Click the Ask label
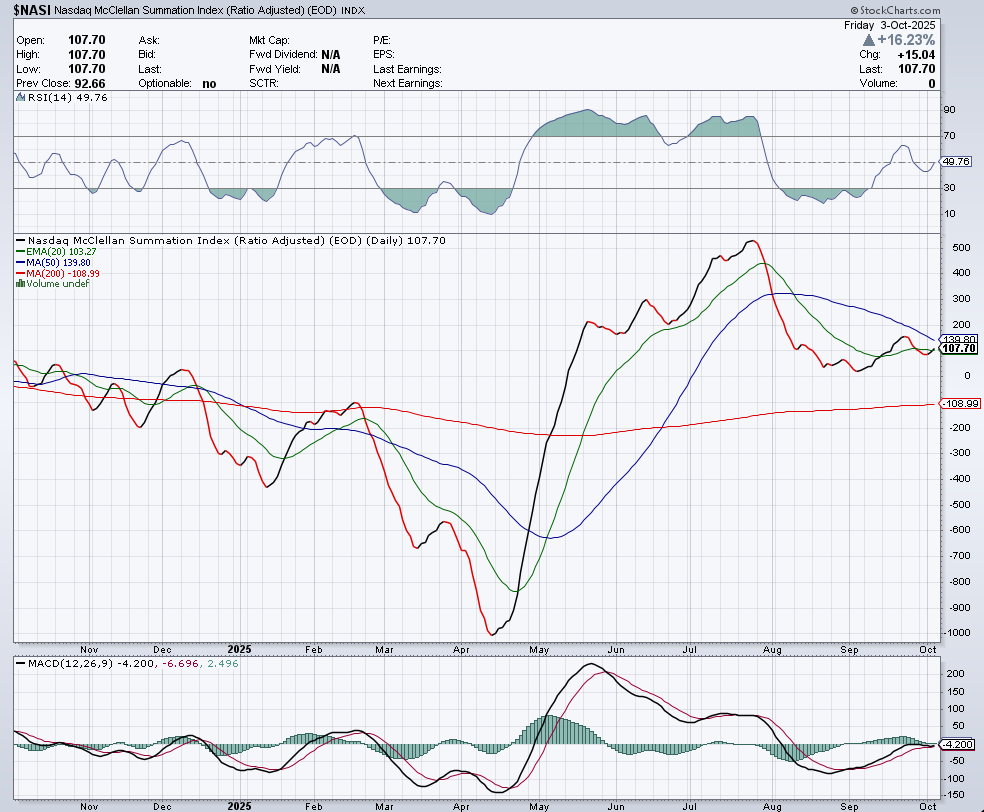984x812 pixels. pyautogui.click(x=149, y=40)
